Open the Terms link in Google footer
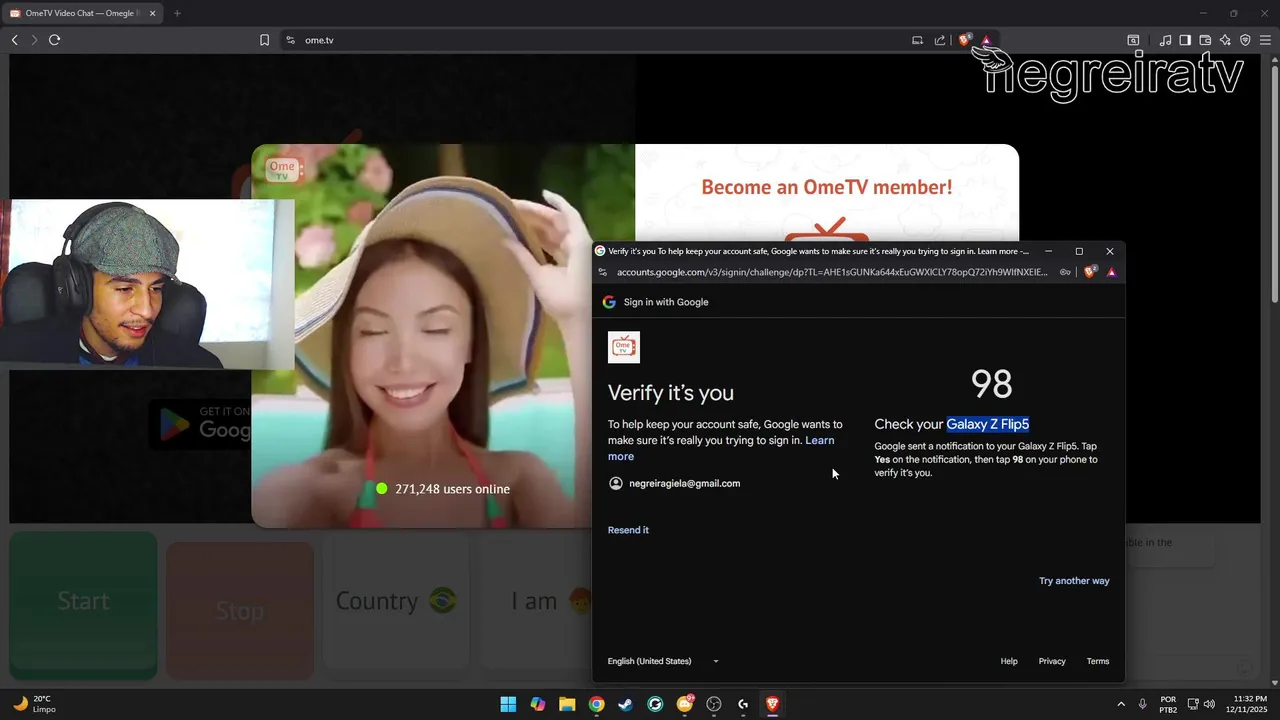This screenshot has height=720, width=1280. tap(1098, 661)
